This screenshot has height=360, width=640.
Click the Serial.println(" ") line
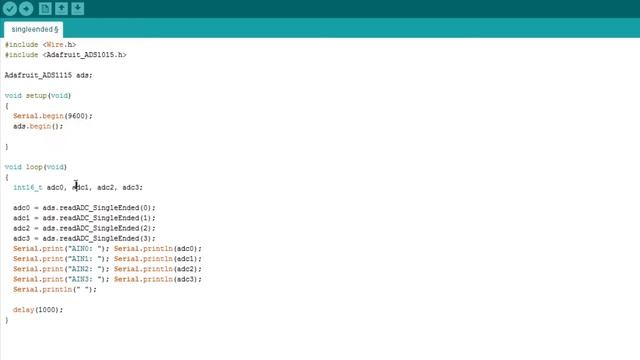tap(55, 289)
